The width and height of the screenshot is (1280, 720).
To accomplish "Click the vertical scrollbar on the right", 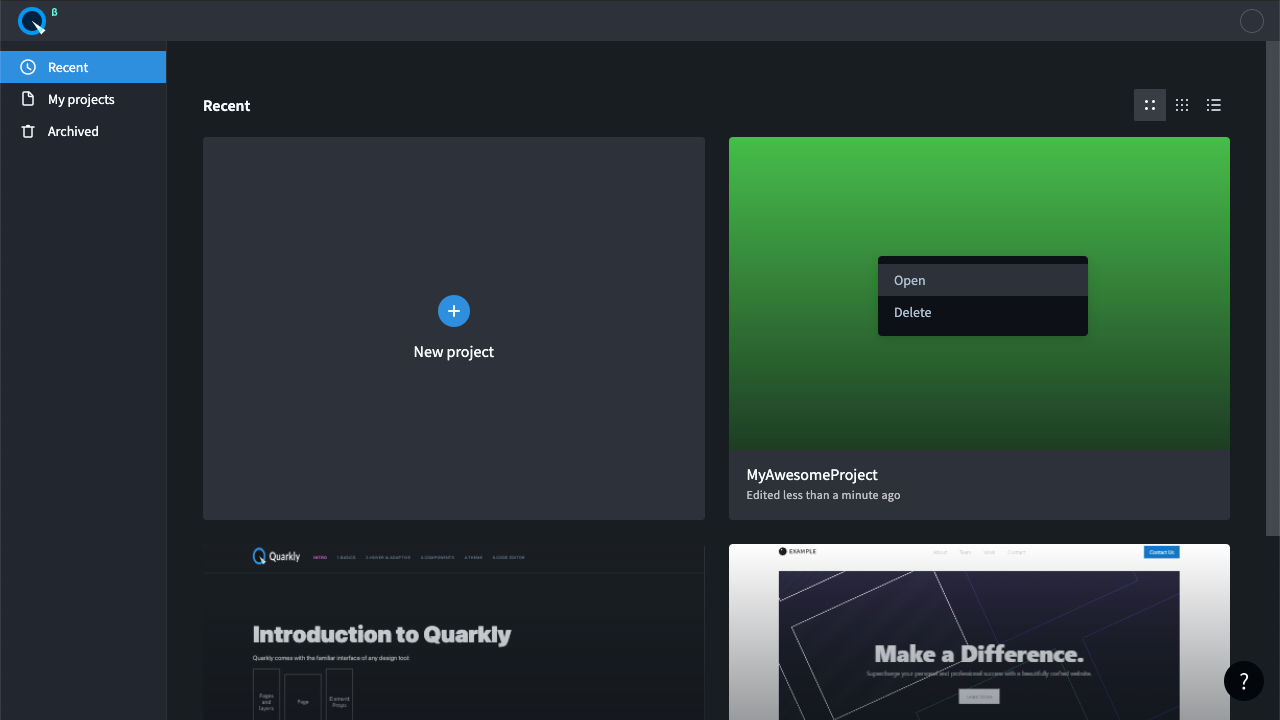I will click(1272, 288).
